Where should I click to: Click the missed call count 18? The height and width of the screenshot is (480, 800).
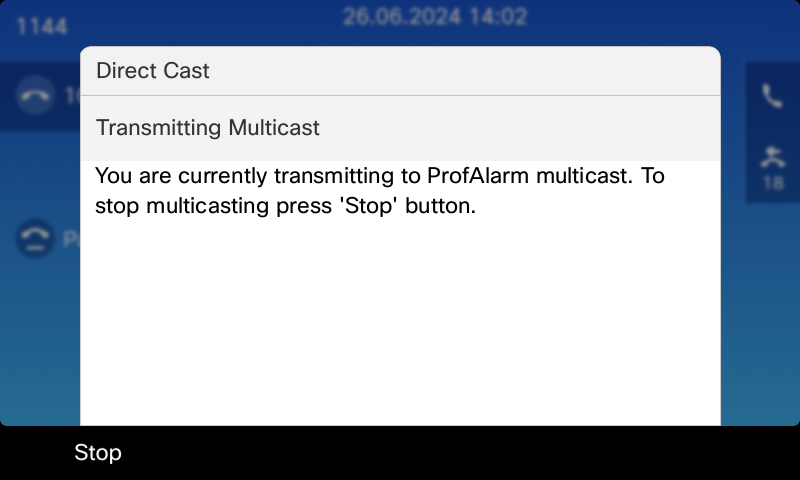pos(773,183)
